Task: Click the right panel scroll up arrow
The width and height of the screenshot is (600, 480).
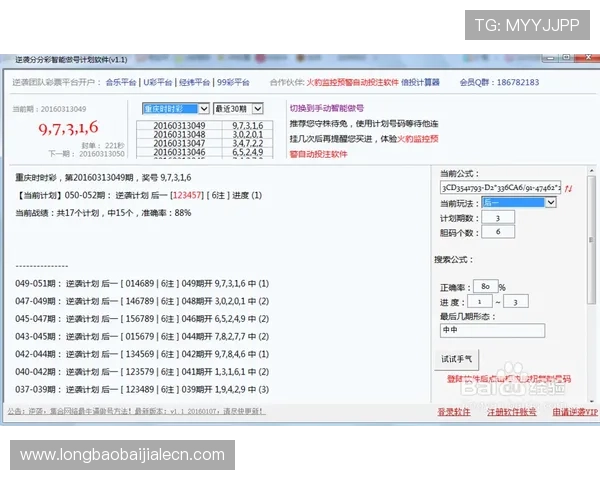Action: 591,170
